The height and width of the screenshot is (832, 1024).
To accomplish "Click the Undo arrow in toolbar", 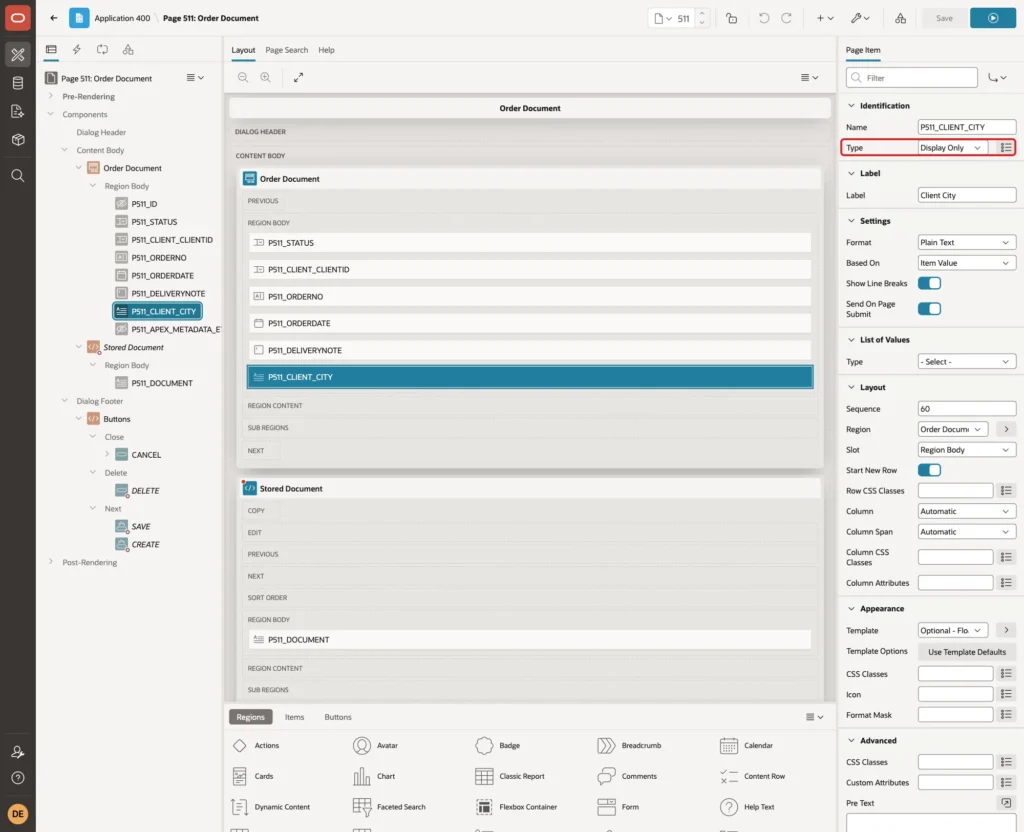I will [763, 18].
